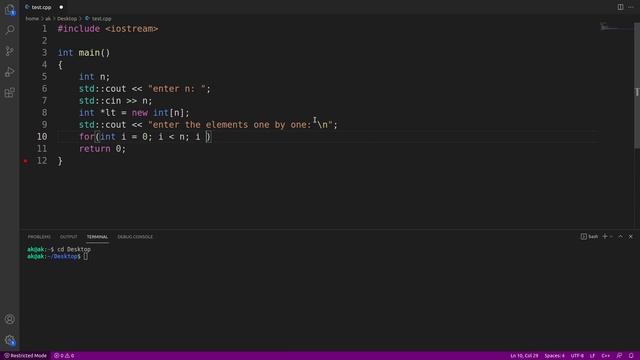Click the closing brace on line 12
The width and height of the screenshot is (640, 360).
(x=60, y=161)
